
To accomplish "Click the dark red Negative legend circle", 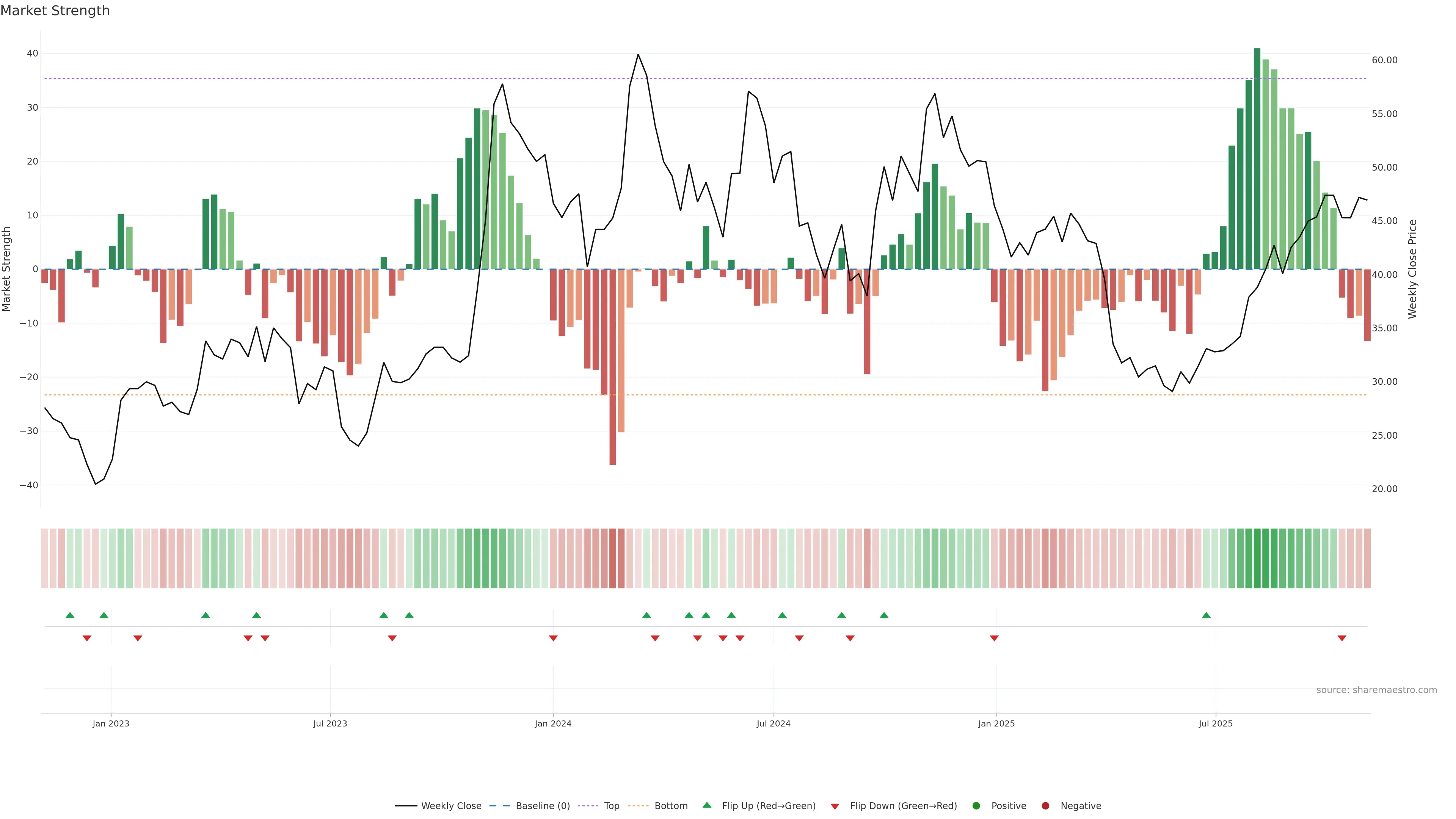I will [1045, 805].
